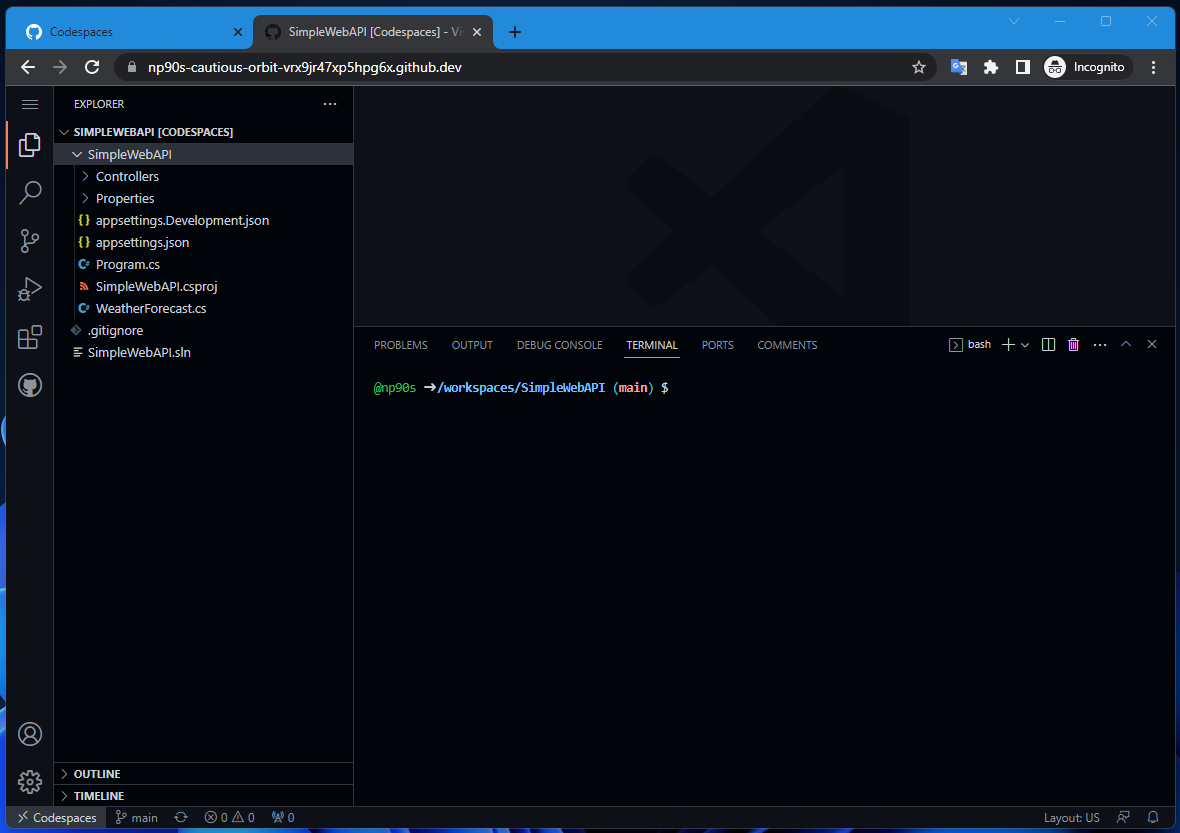Select the TERMINAL tab
1180x833 pixels.
[652, 345]
